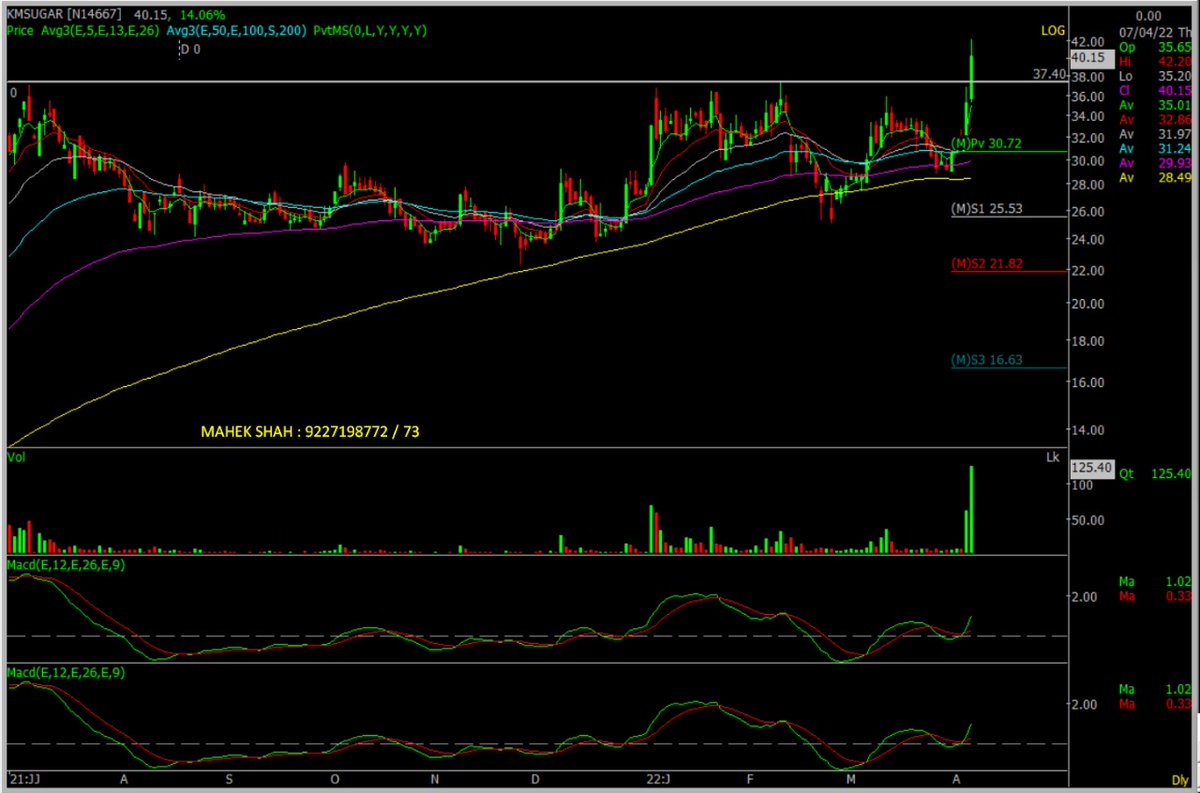Click the LOG scale label

1051,31
